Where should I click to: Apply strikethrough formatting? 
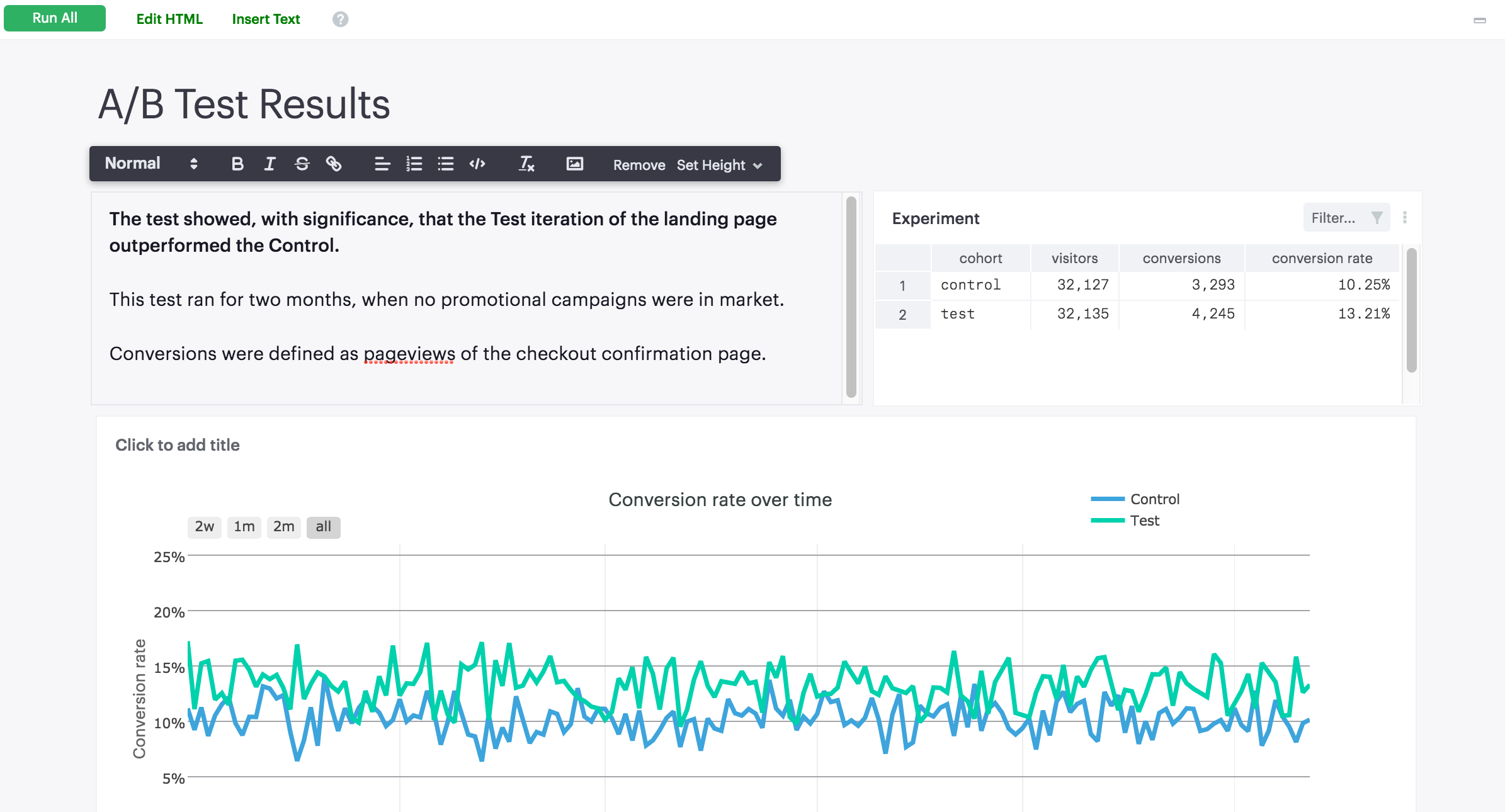pyautogui.click(x=302, y=164)
